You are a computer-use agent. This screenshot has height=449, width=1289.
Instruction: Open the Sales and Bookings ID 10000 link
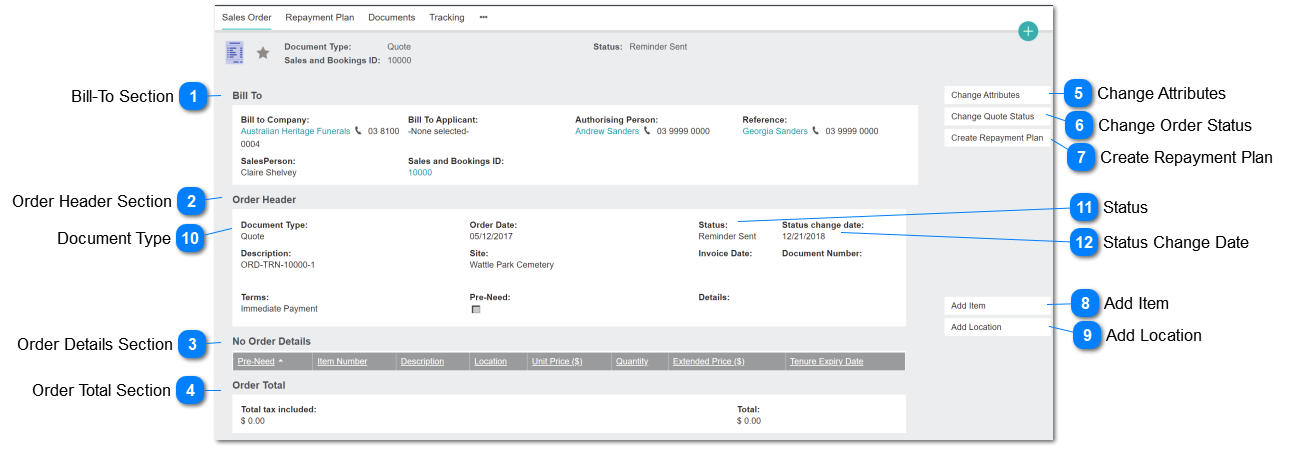(x=420, y=172)
